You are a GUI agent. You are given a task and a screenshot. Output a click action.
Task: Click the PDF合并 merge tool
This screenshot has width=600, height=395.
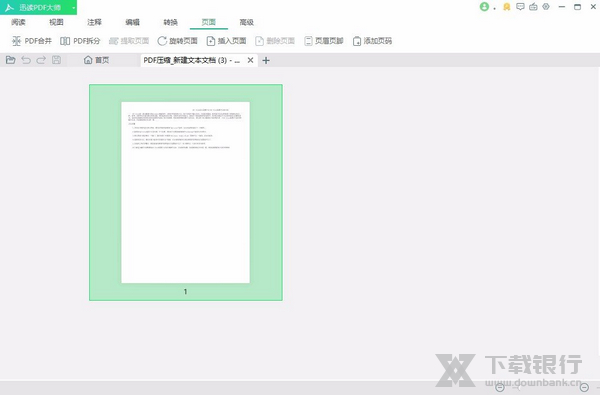pos(32,41)
